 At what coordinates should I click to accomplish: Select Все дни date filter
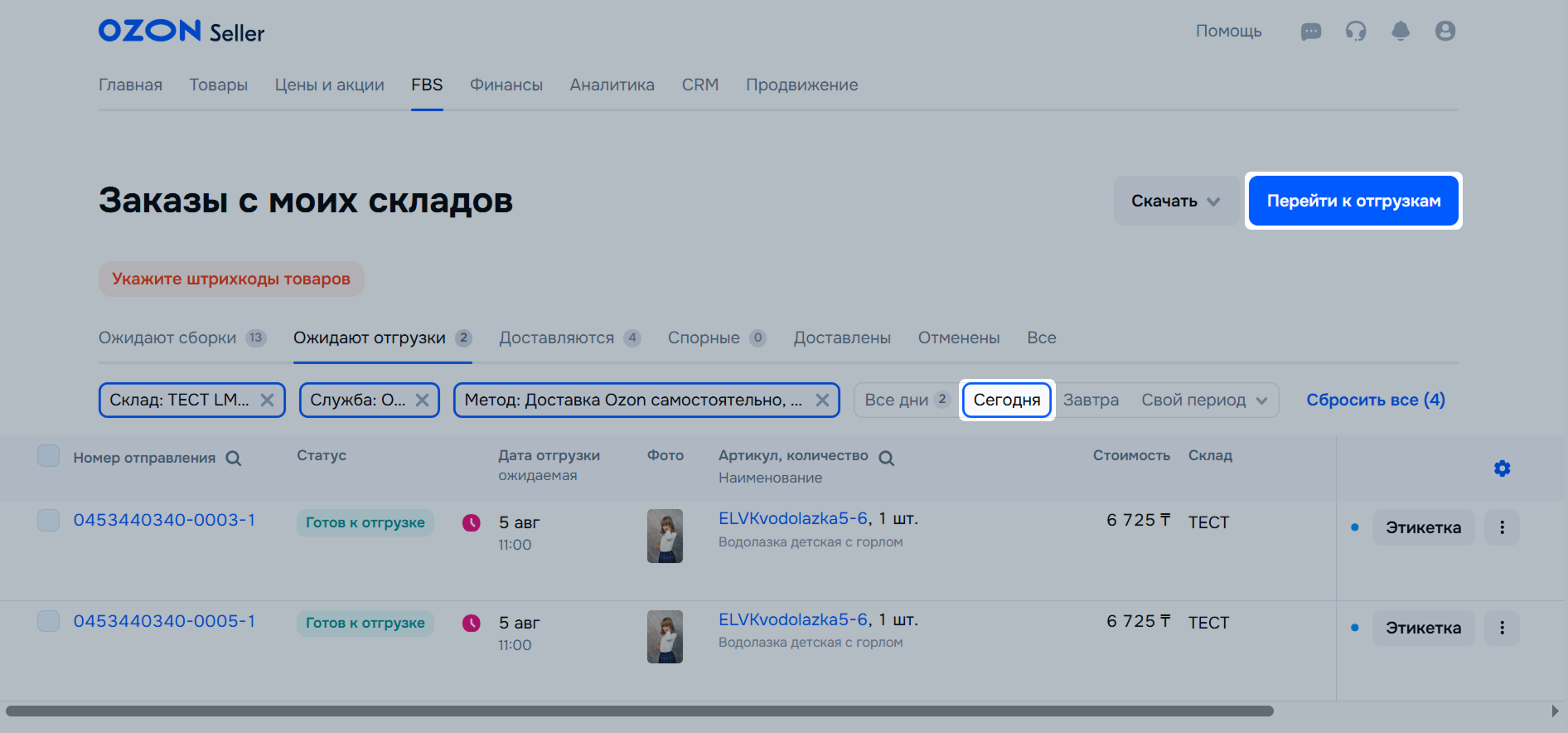point(907,400)
